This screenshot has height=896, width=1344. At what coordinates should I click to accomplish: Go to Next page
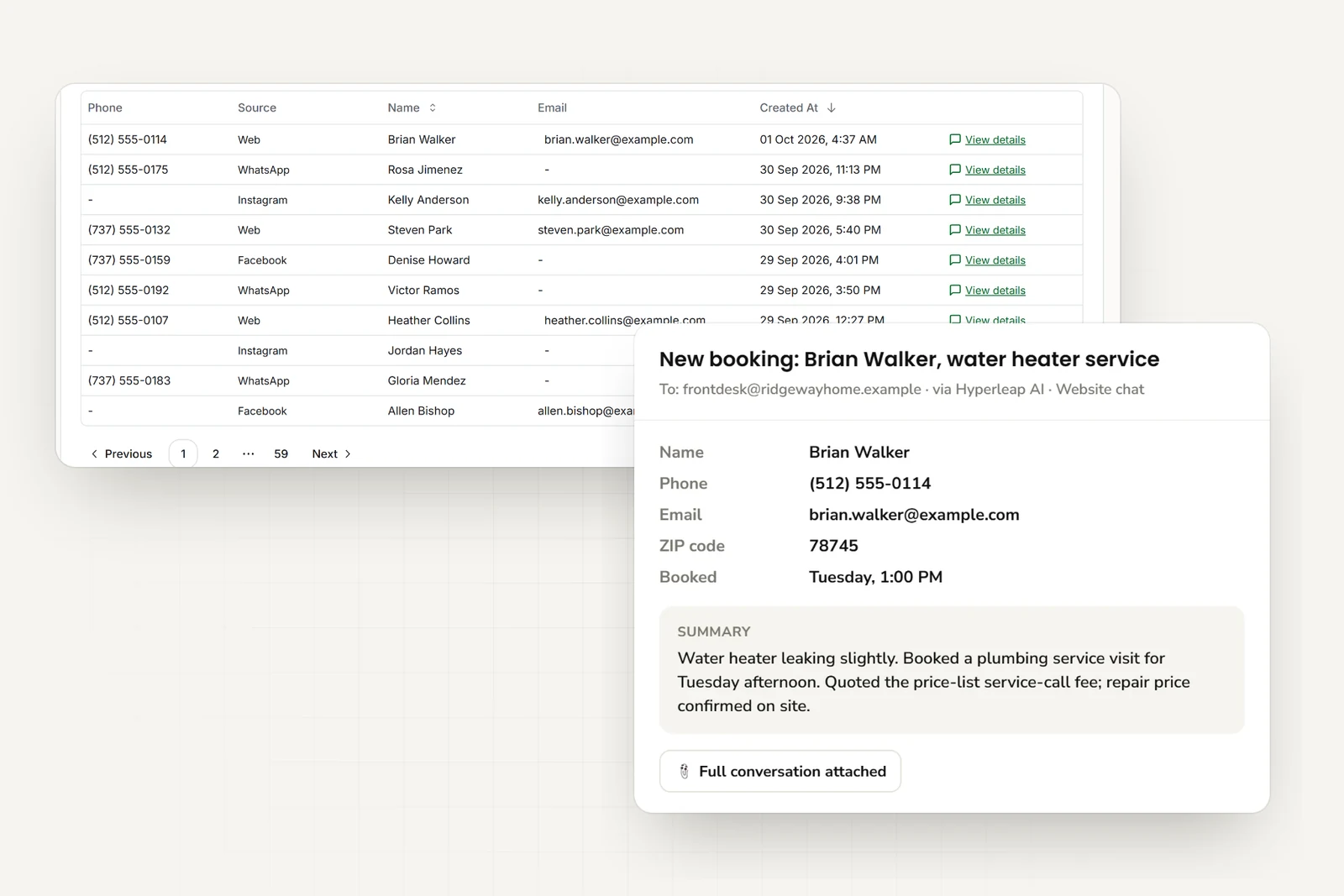332,453
